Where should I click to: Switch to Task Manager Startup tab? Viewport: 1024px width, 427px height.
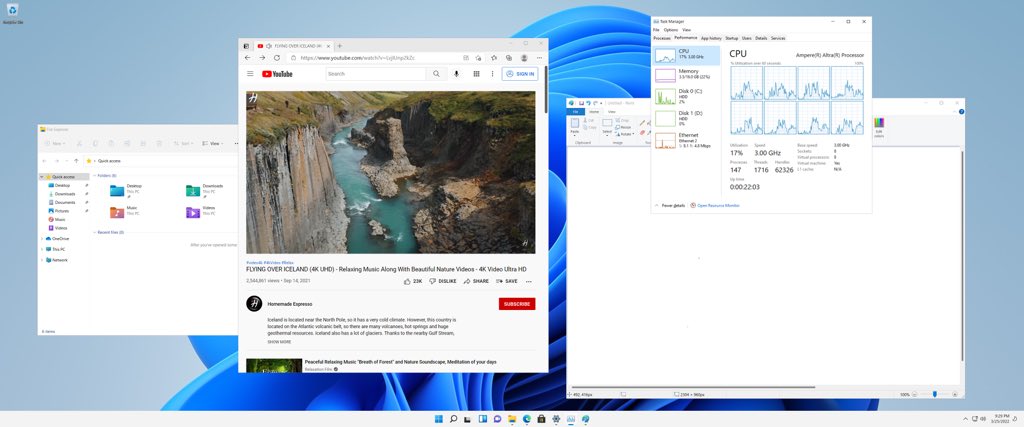(731, 38)
